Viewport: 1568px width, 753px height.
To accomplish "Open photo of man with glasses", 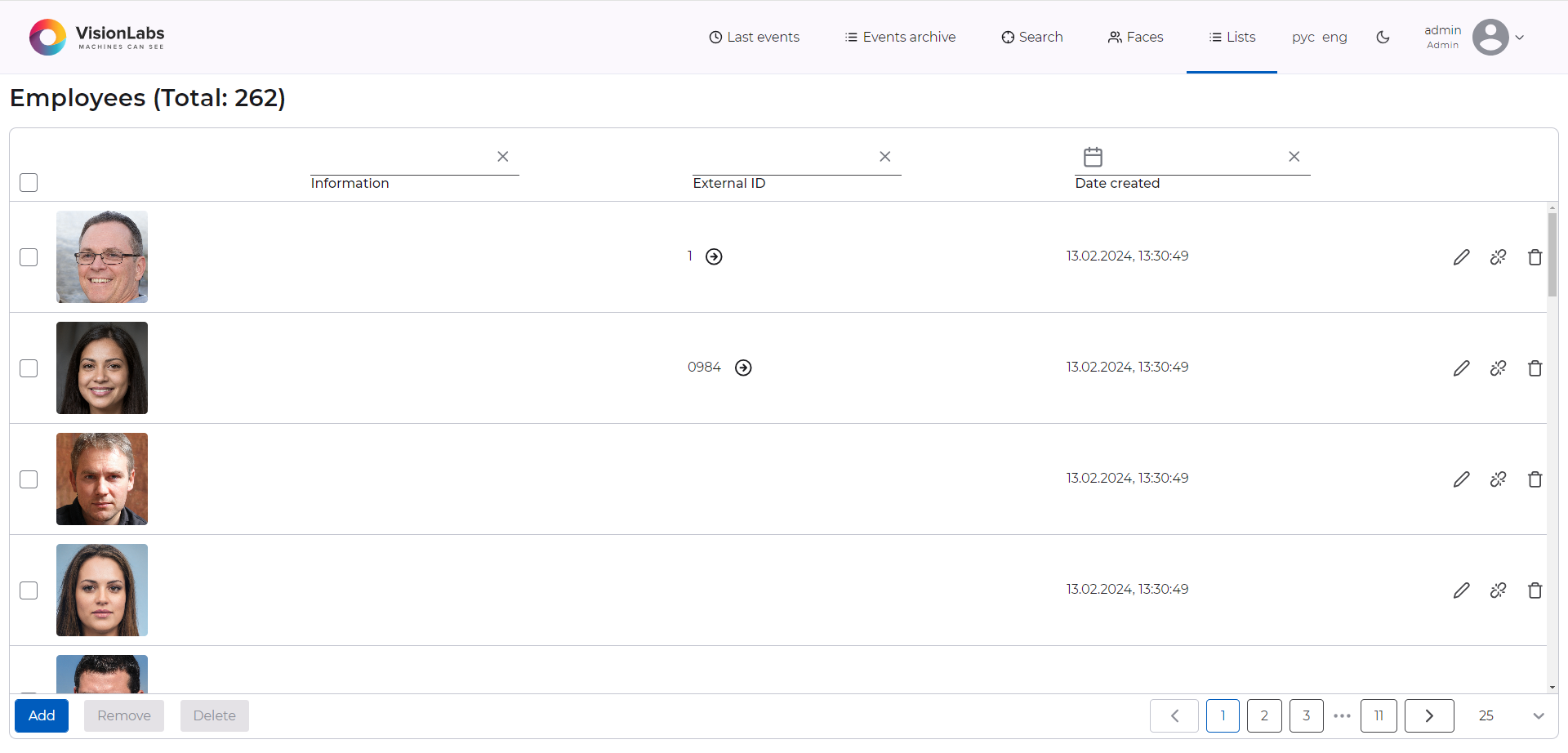I will point(102,257).
